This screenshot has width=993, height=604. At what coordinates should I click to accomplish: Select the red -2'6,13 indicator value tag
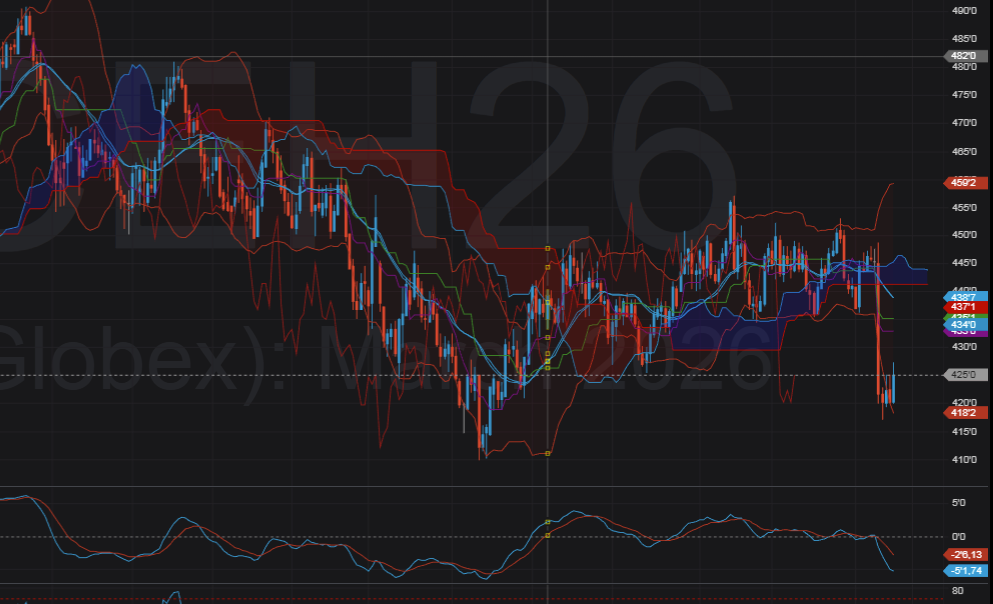tap(966, 554)
